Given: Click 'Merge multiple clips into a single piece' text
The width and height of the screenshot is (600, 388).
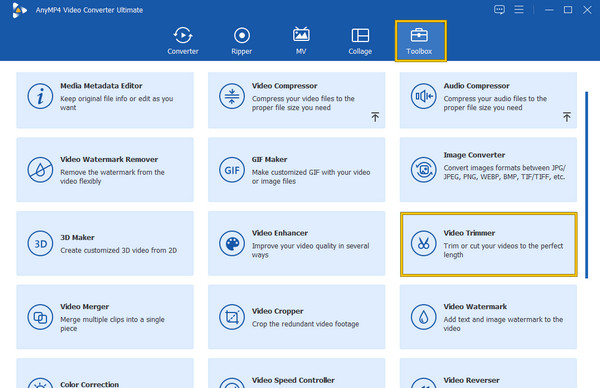Looking at the screenshot, I should pyautogui.click(x=112, y=324).
